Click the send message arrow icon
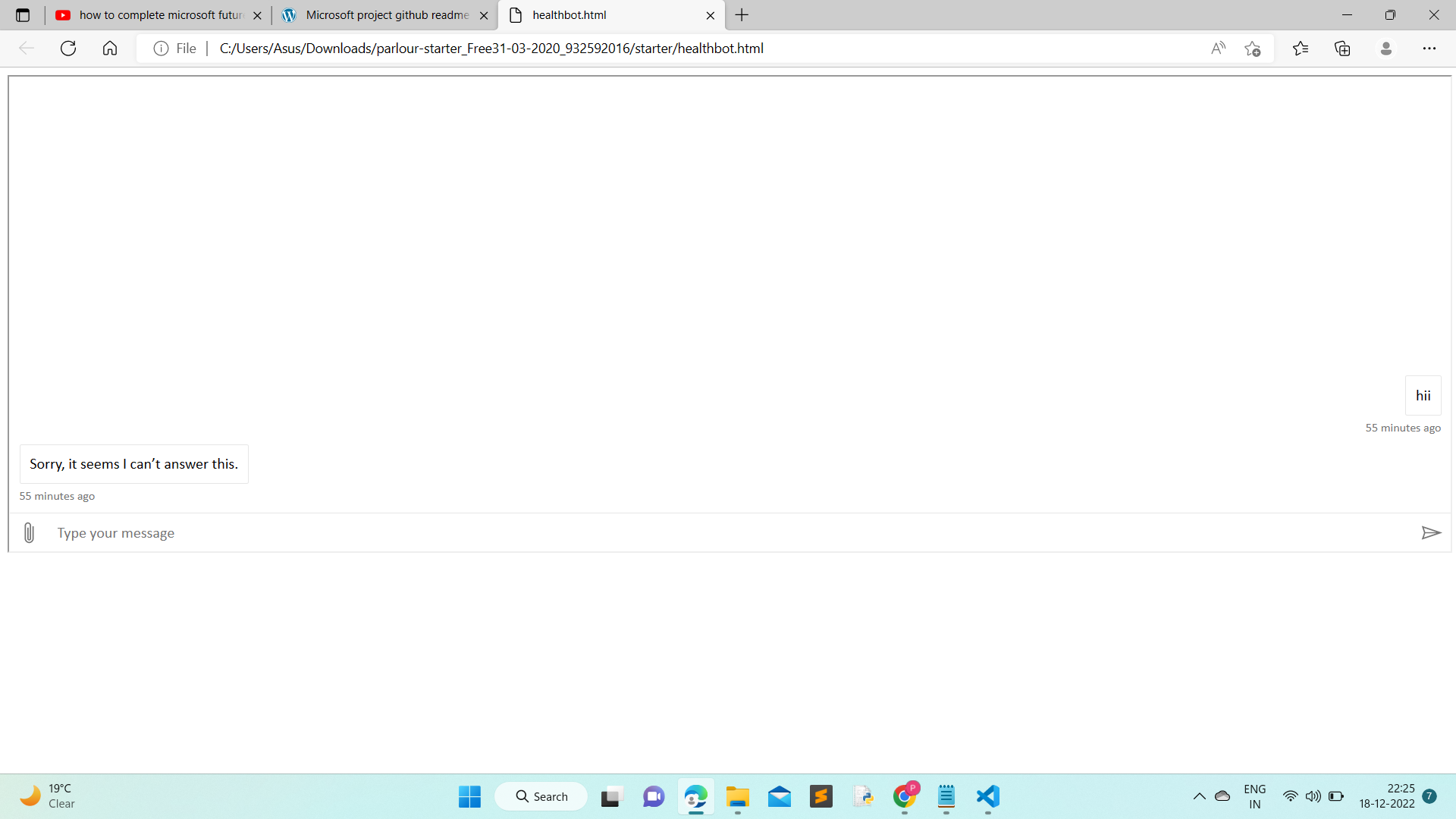 click(x=1430, y=533)
